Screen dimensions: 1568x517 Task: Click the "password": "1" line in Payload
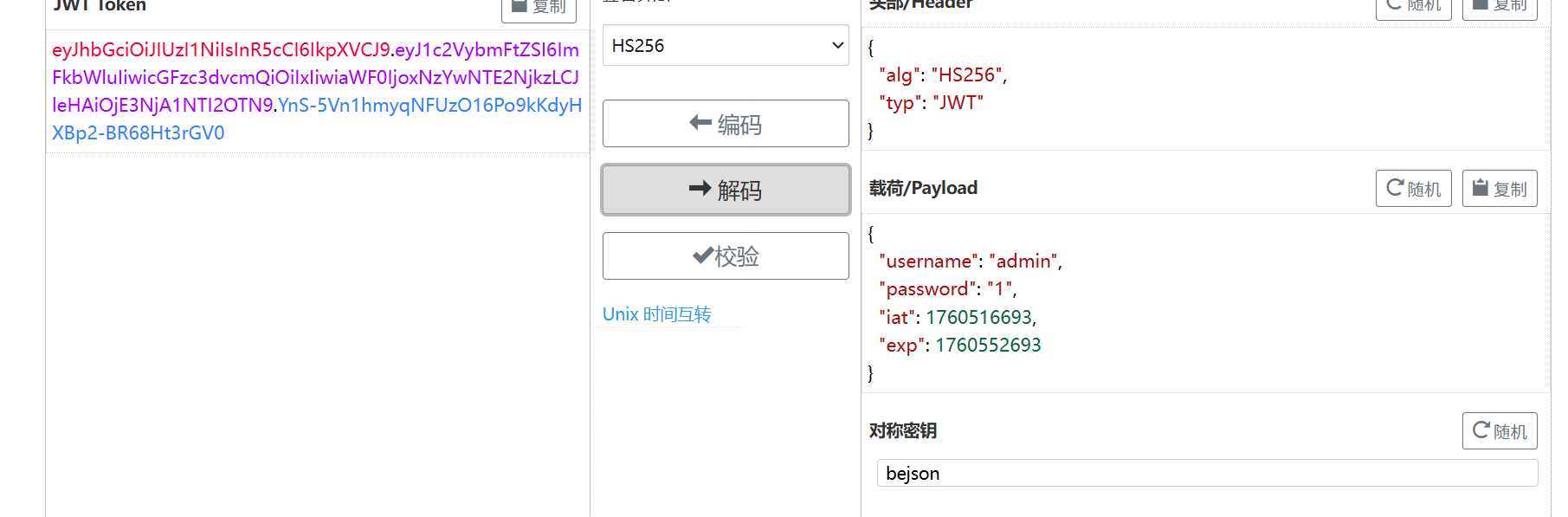coord(947,289)
